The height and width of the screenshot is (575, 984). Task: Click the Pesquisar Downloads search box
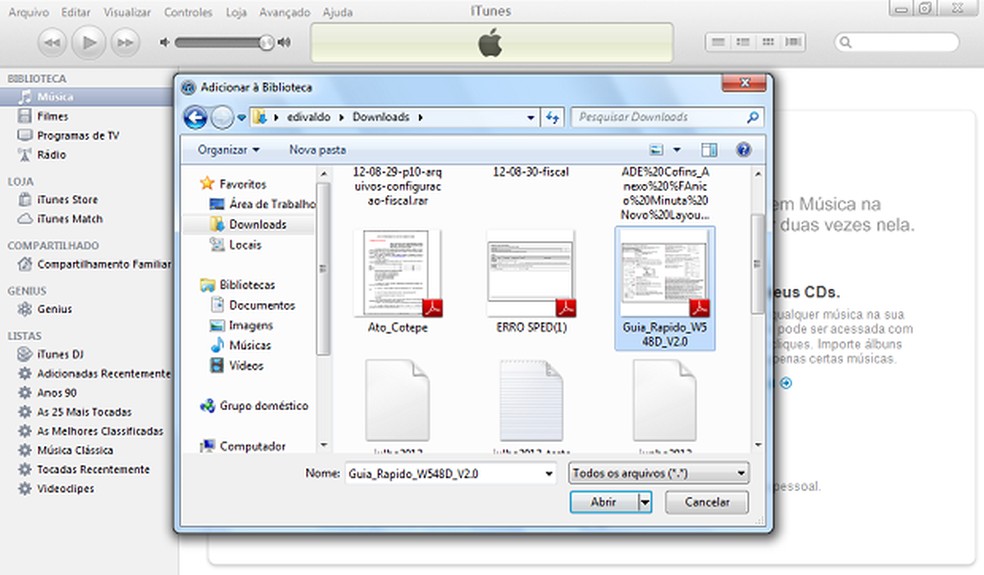(x=666, y=117)
